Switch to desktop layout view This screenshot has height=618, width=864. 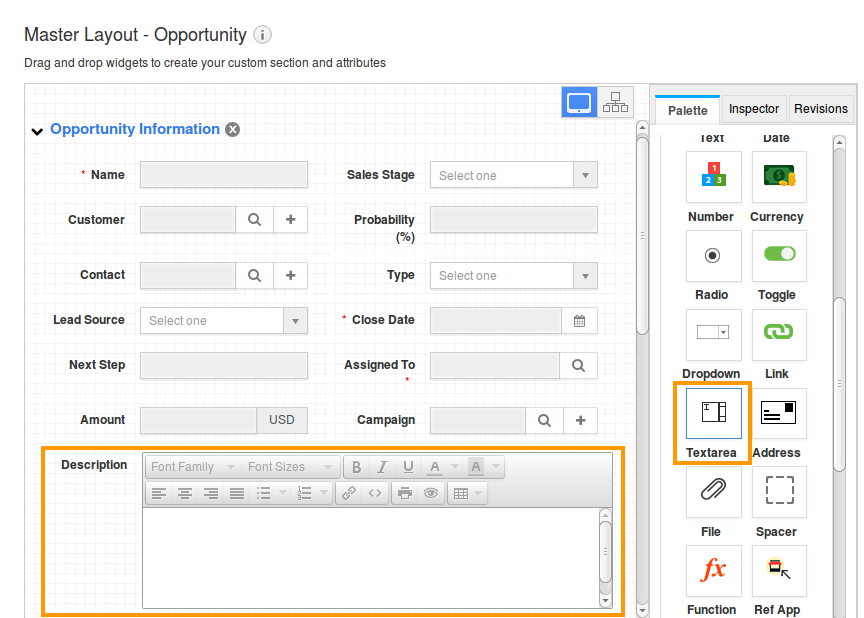click(x=580, y=103)
